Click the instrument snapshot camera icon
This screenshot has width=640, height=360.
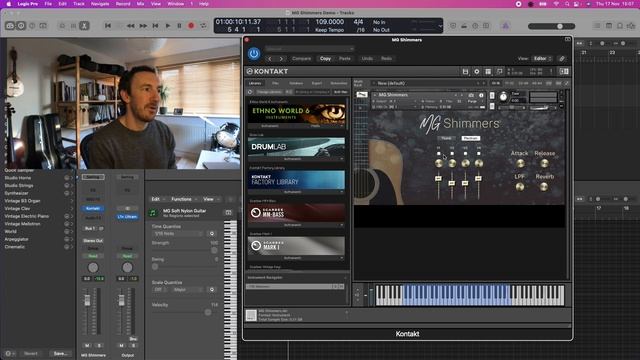(x=471, y=95)
